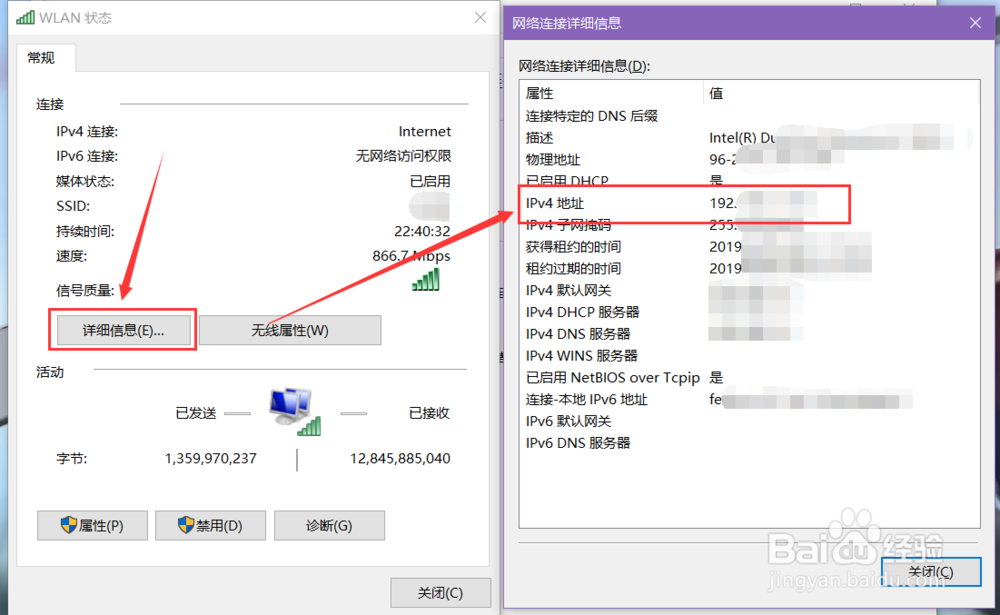Click received bytes value 12,845,885,040
1000x615 pixels.
[400, 458]
